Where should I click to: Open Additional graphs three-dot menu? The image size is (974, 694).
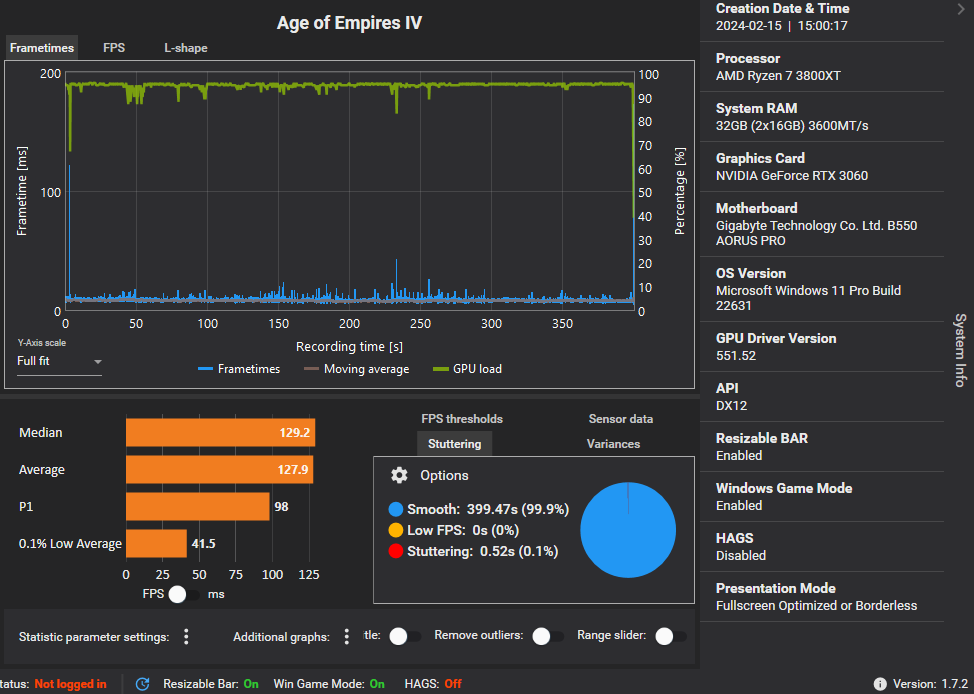pyautogui.click(x=347, y=636)
